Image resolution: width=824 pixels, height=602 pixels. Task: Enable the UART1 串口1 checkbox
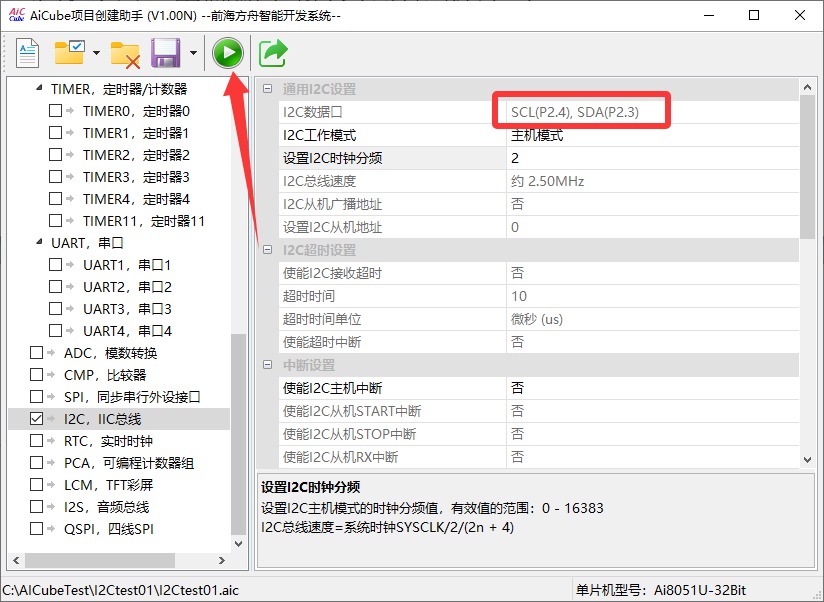[55, 264]
